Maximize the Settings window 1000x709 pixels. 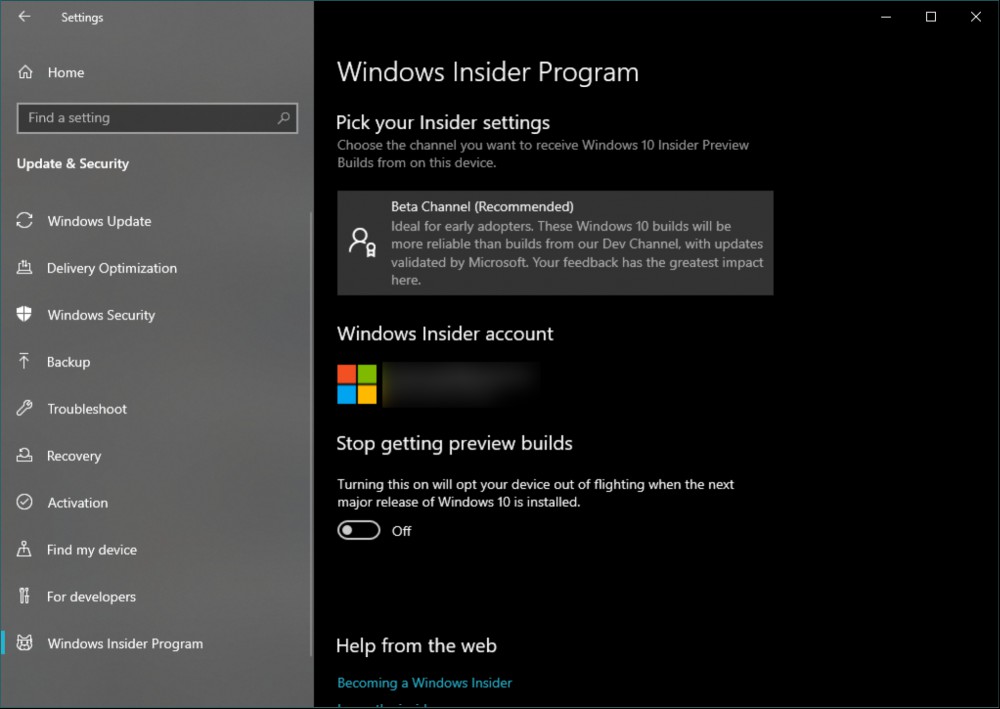[930, 17]
